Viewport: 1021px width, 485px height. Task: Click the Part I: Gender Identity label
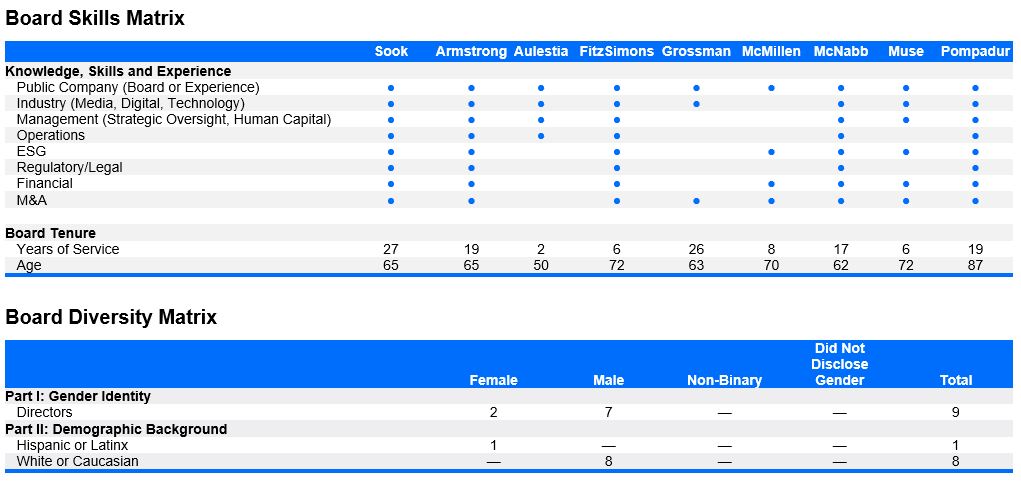pos(78,396)
